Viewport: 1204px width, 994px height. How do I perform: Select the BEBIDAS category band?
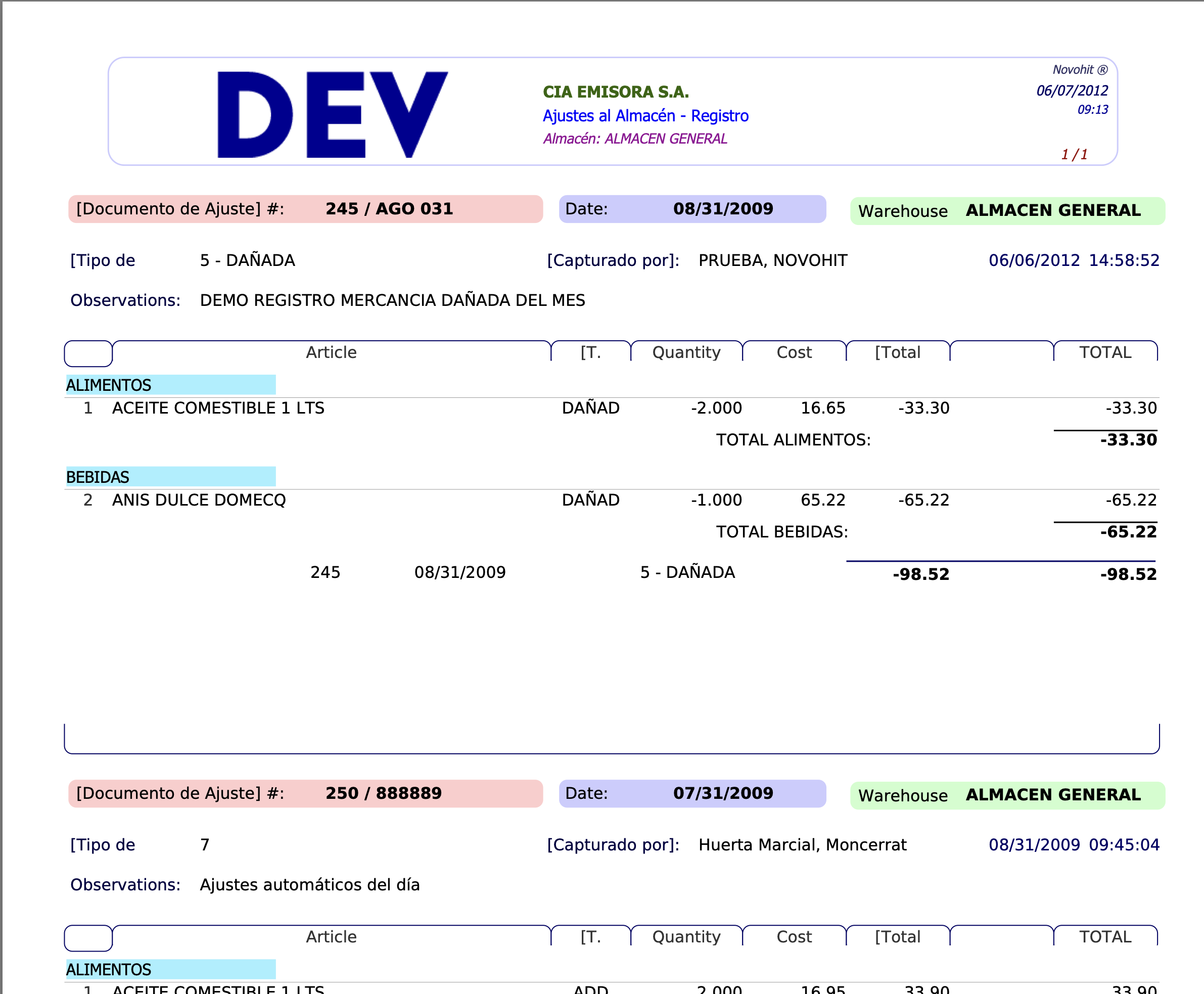[x=171, y=477]
